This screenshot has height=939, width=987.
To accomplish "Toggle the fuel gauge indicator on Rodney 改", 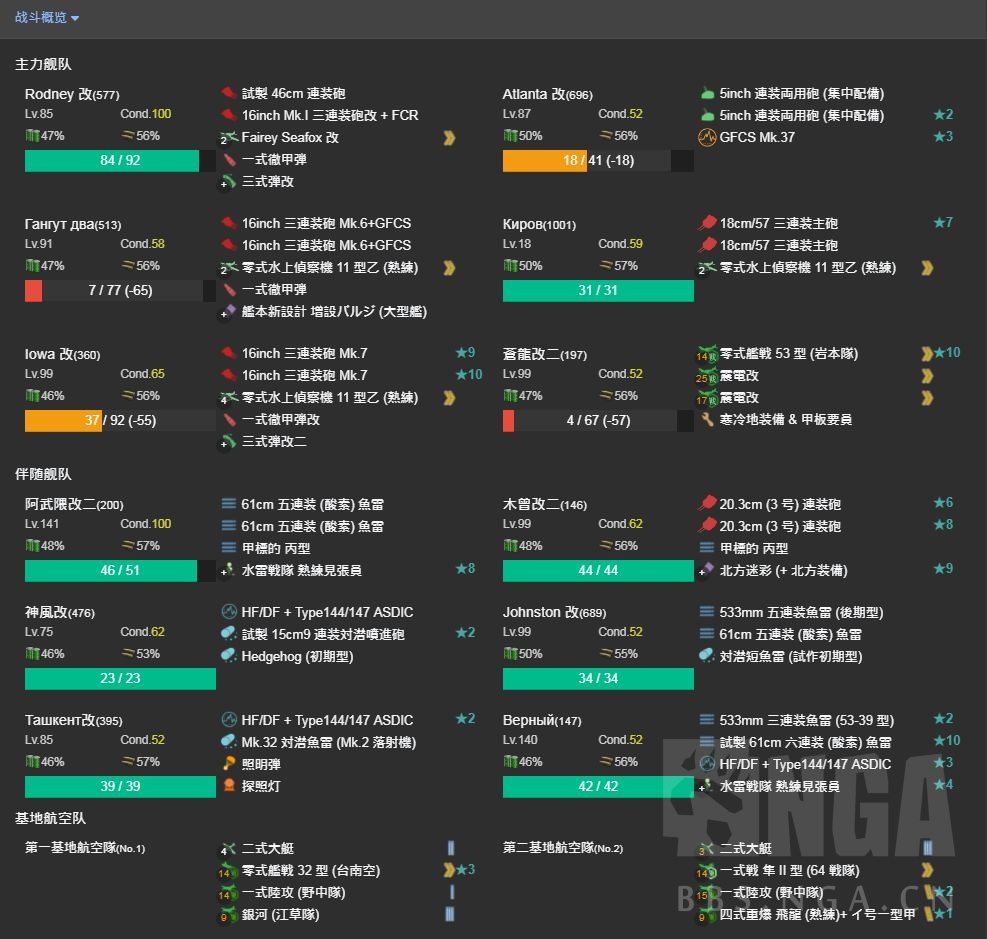I will coord(31,135).
